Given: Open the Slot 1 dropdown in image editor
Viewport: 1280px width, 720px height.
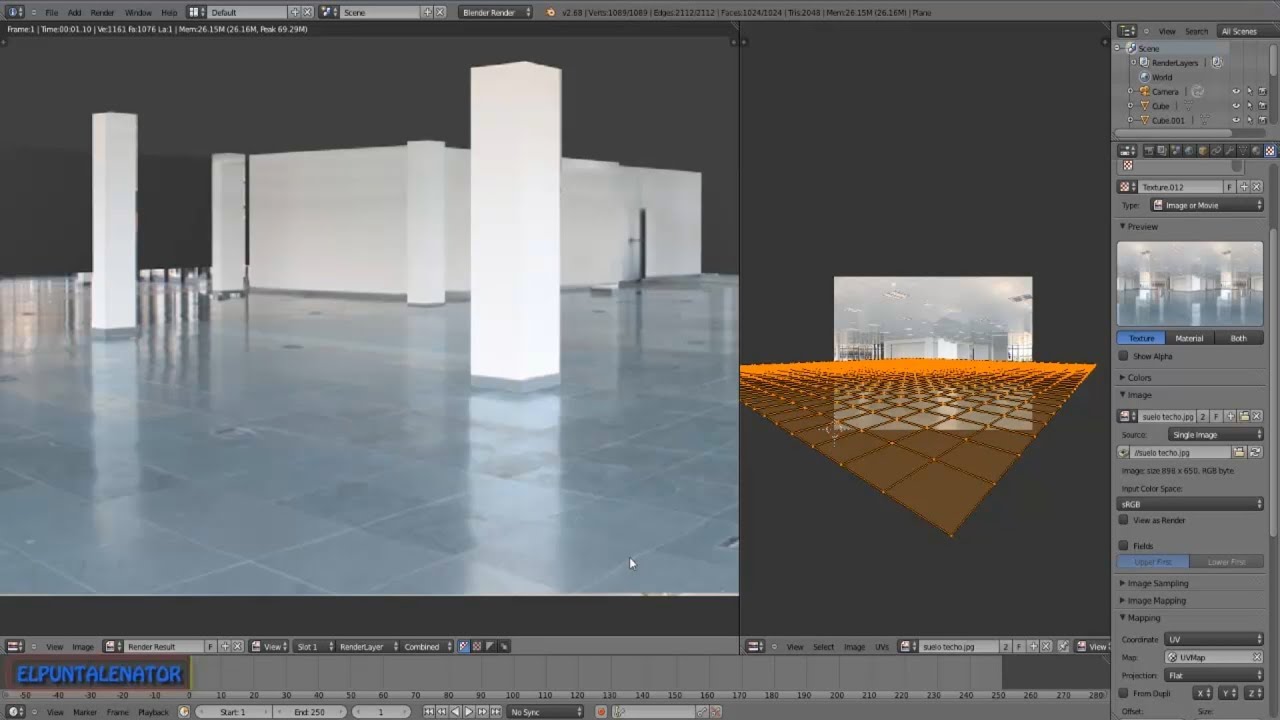Looking at the screenshot, I should pos(312,647).
